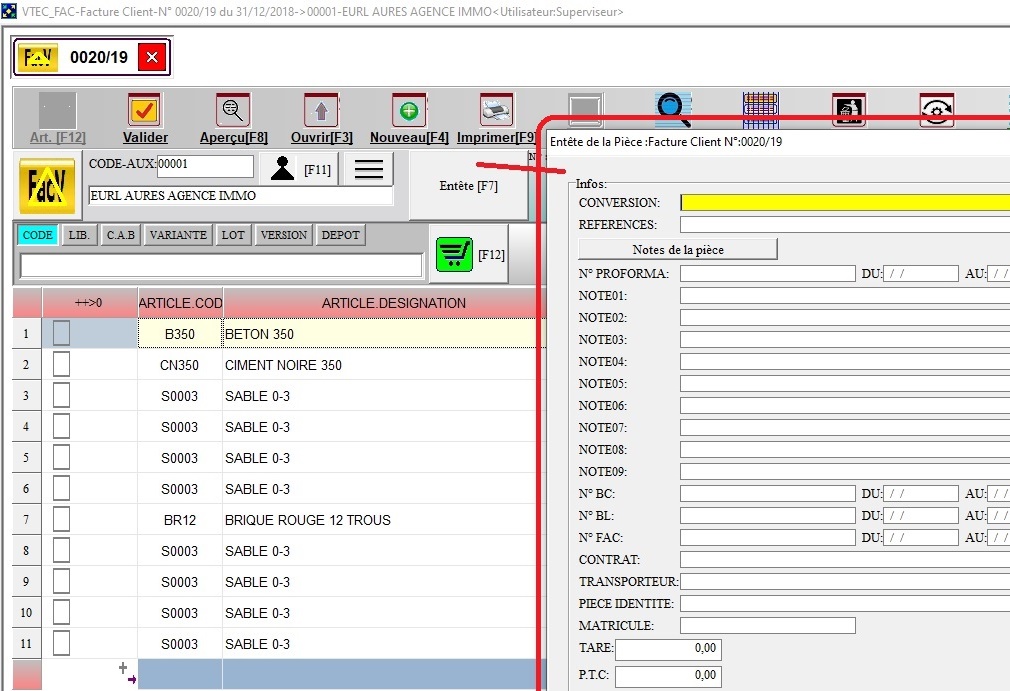Open the Aperçu [F8] preview icon
The width and height of the screenshot is (1010, 691).
[233, 110]
